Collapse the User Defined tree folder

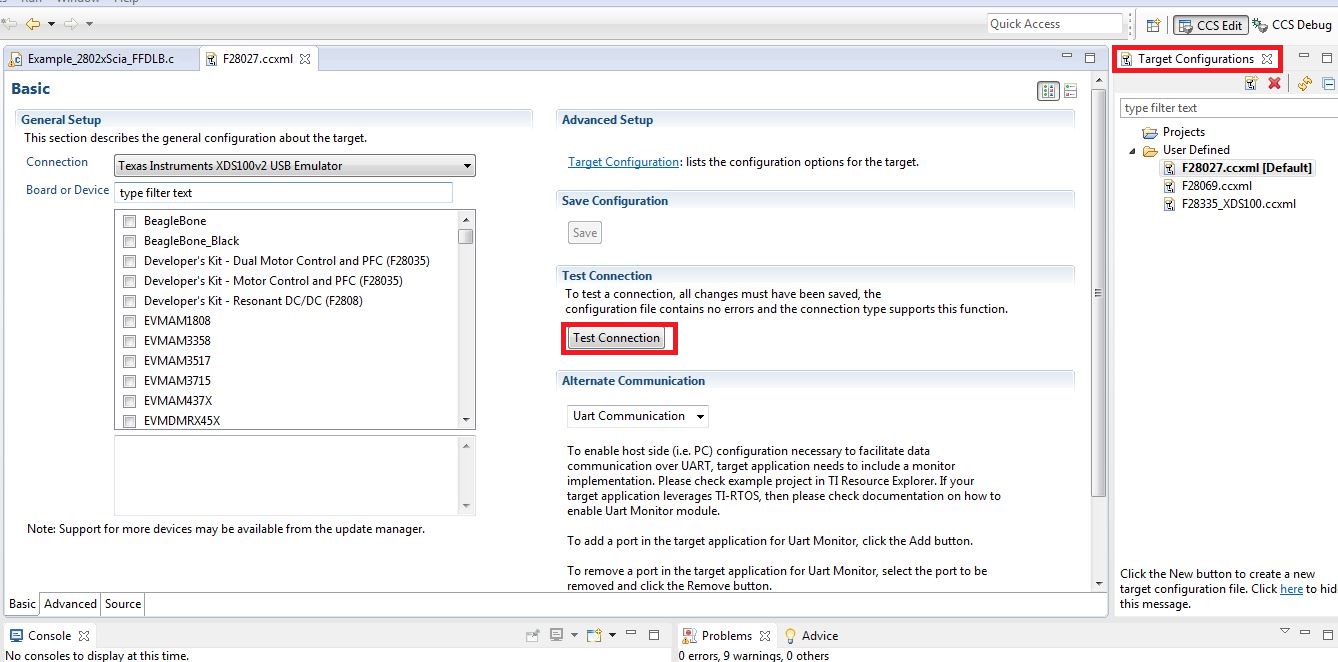click(x=1133, y=151)
